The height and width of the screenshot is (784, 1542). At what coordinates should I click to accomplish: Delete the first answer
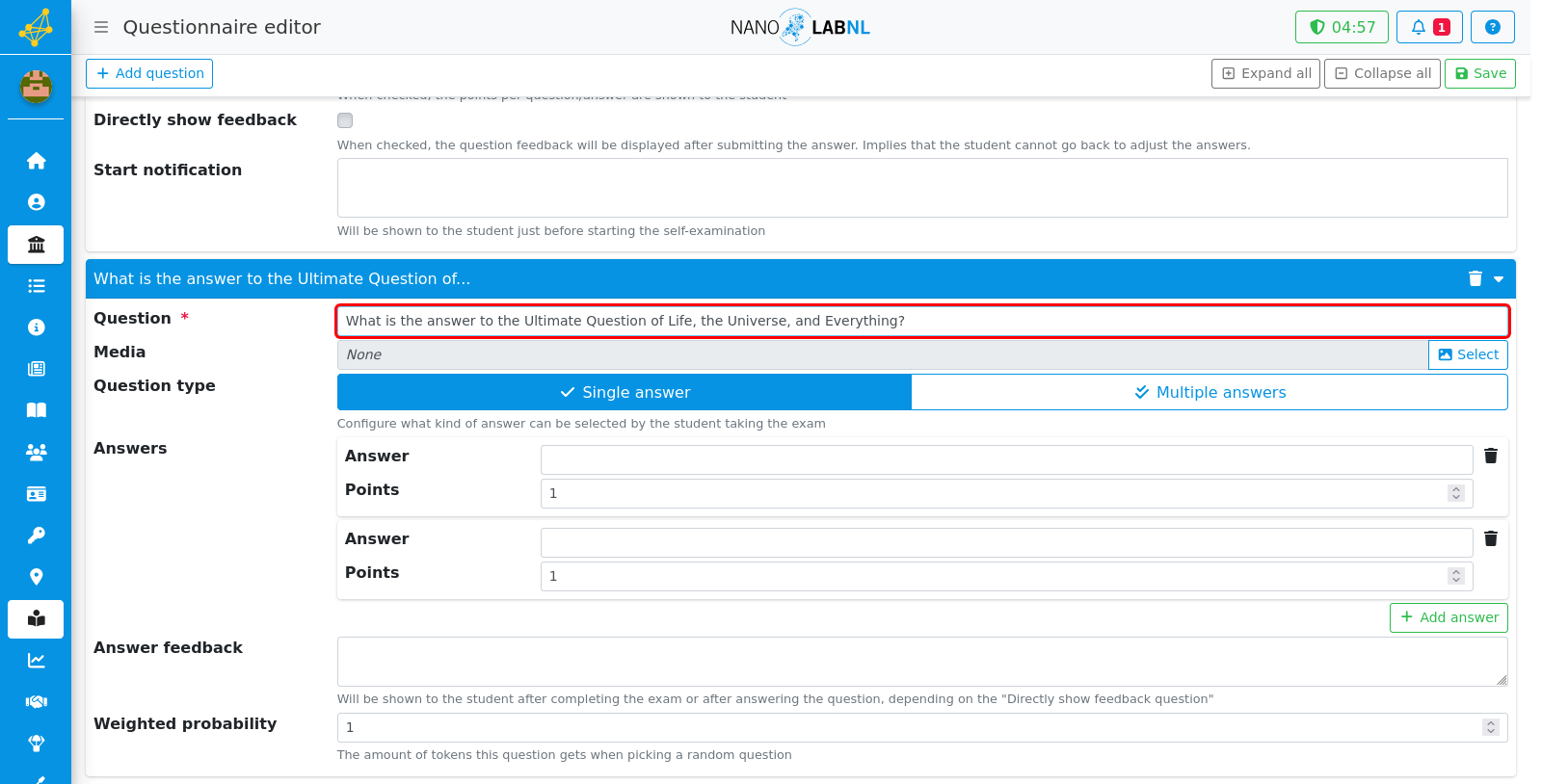(x=1491, y=456)
